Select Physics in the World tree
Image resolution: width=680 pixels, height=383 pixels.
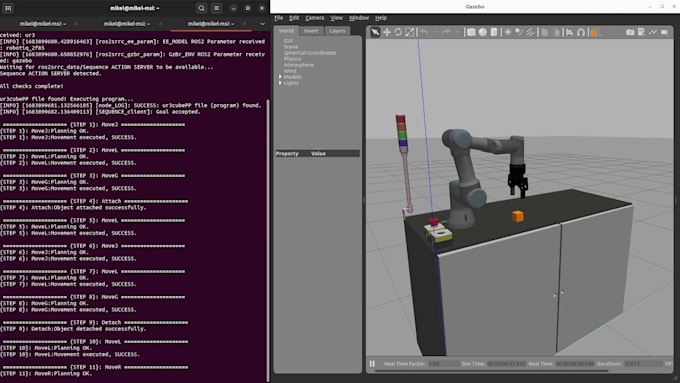(292, 59)
